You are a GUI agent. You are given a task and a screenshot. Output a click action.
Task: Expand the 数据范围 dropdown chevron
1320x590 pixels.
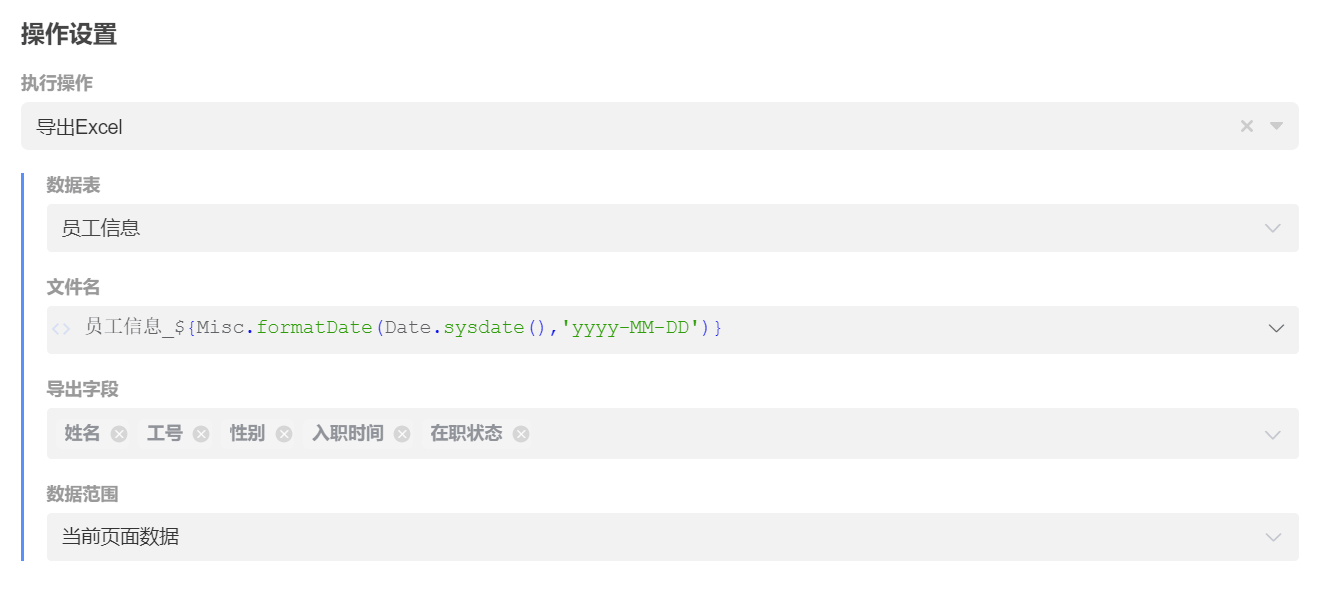[1273, 537]
